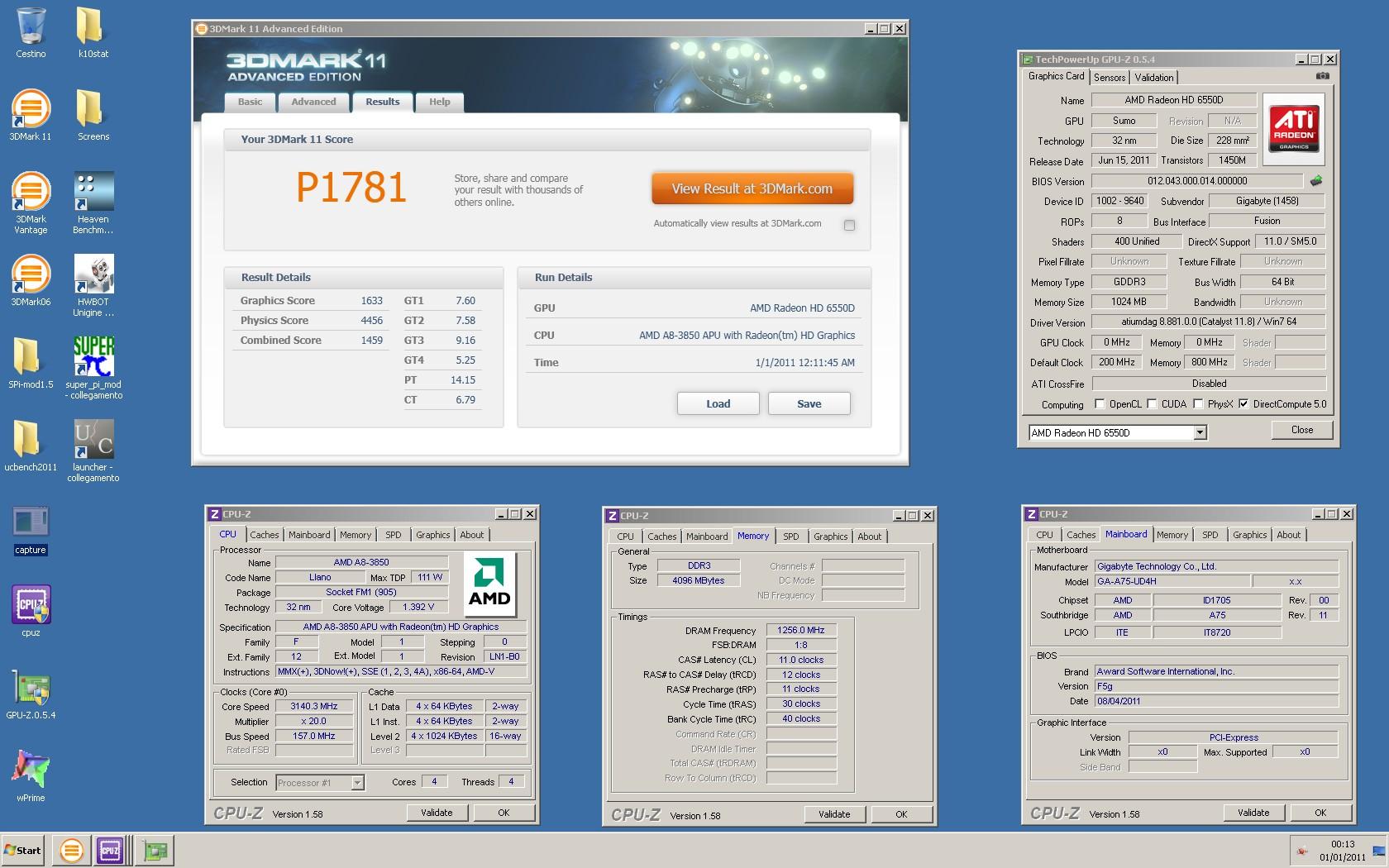Click the Close button in GPU-Z

click(x=1302, y=430)
